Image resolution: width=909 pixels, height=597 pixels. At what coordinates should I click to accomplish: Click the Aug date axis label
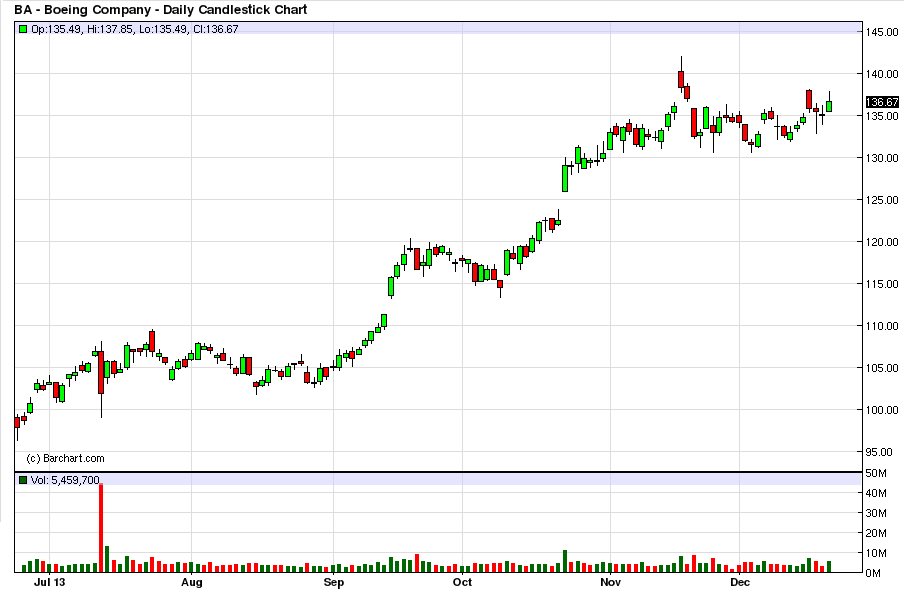(x=192, y=582)
